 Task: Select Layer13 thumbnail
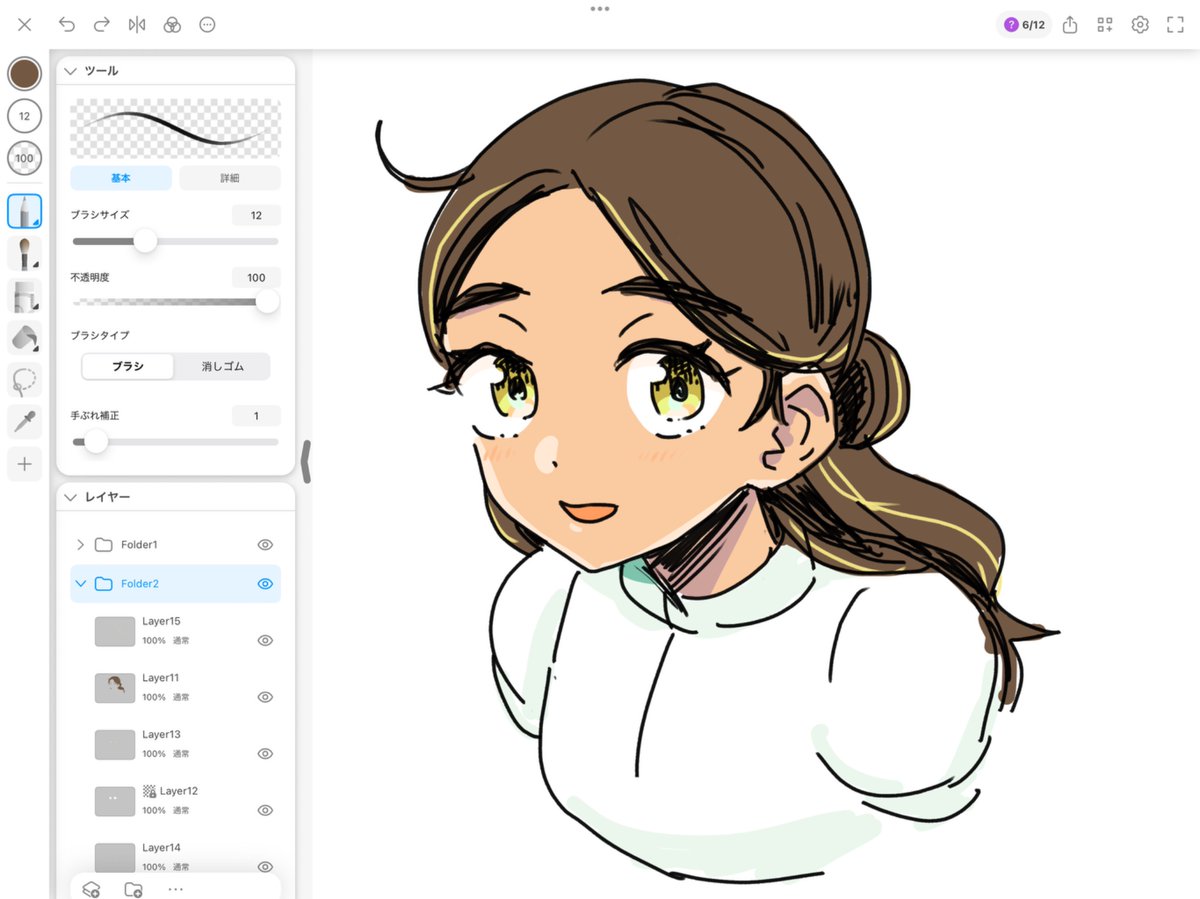(115, 744)
